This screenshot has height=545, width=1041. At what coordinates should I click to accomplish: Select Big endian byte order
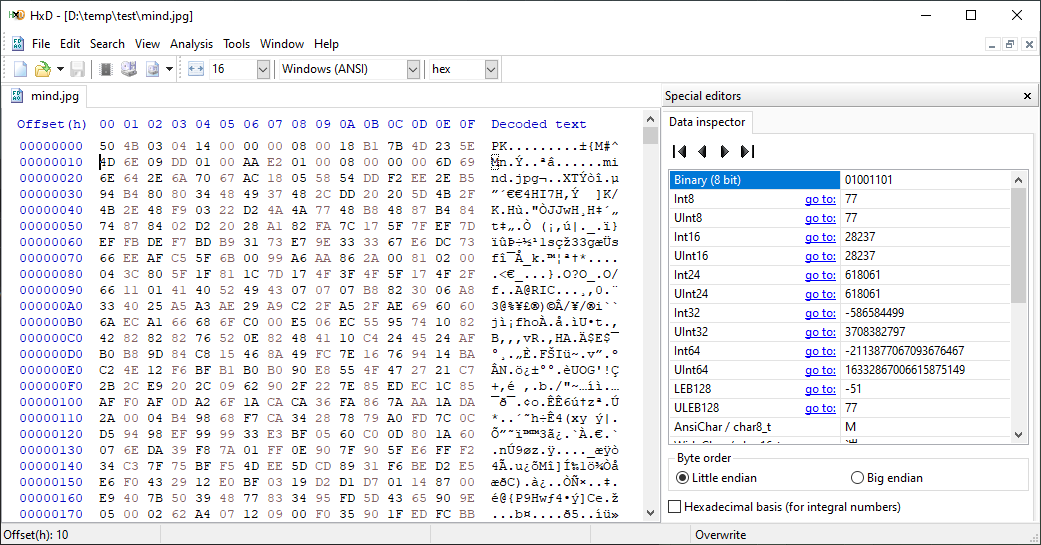pos(886,478)
